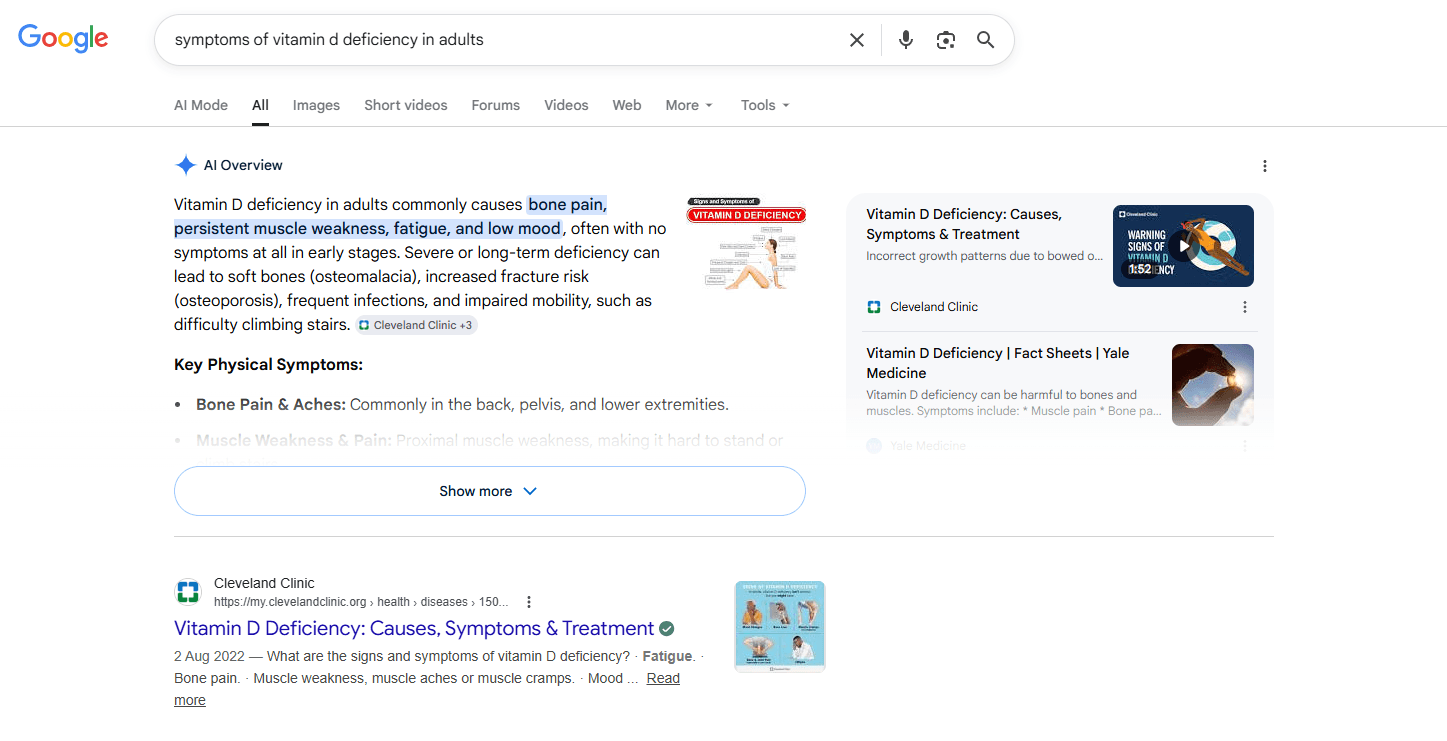The width and height of the screenshot is (1447, 741).
Task: Open Vitamin D Deficiency: Causes, Symptoms card title
Action: click(964, 224)
